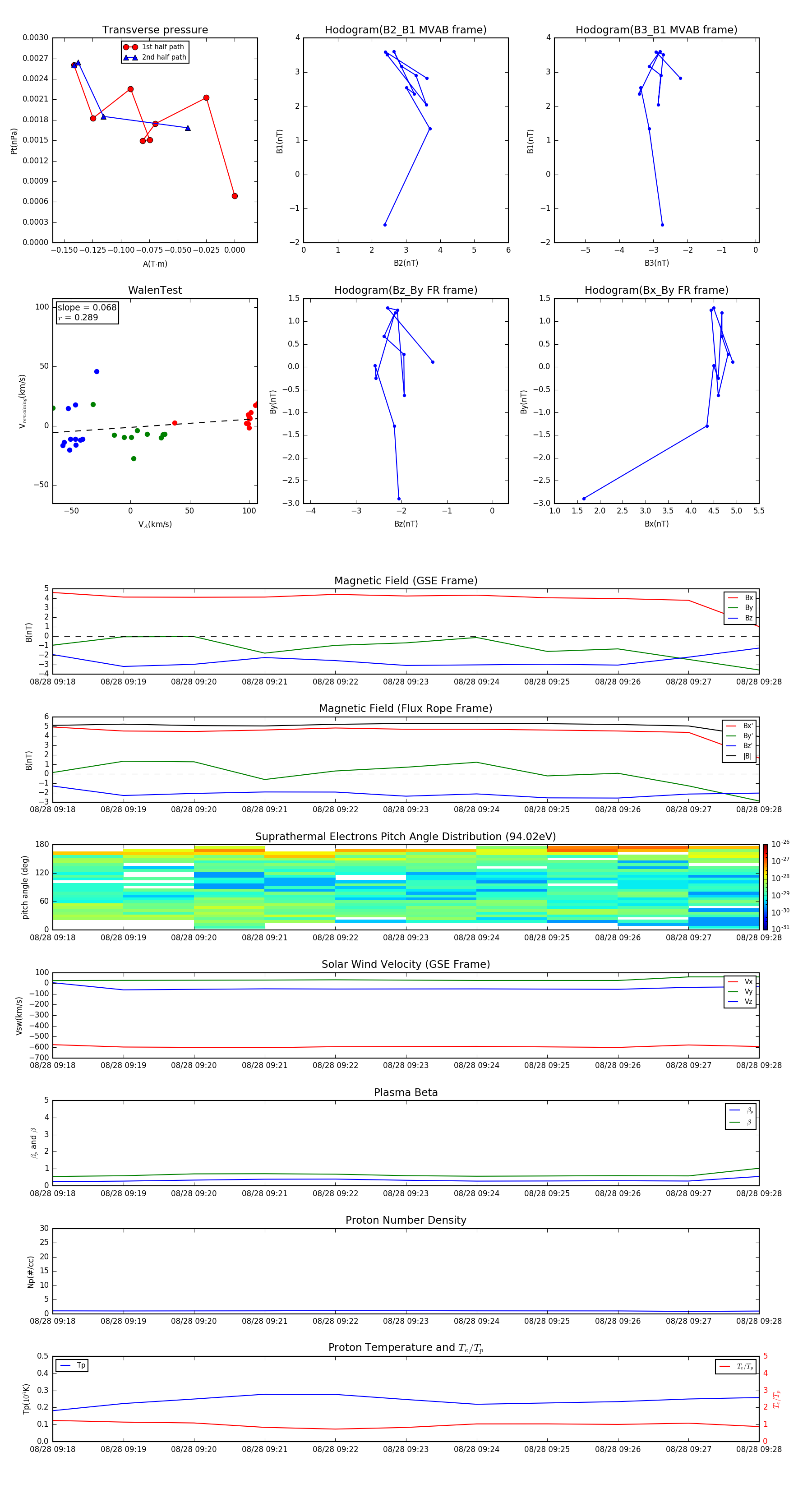The image size is (812, 1489).
Task: Click the "Hodogram(Bz_By FR frame)" title
Action: click(406, 290)
